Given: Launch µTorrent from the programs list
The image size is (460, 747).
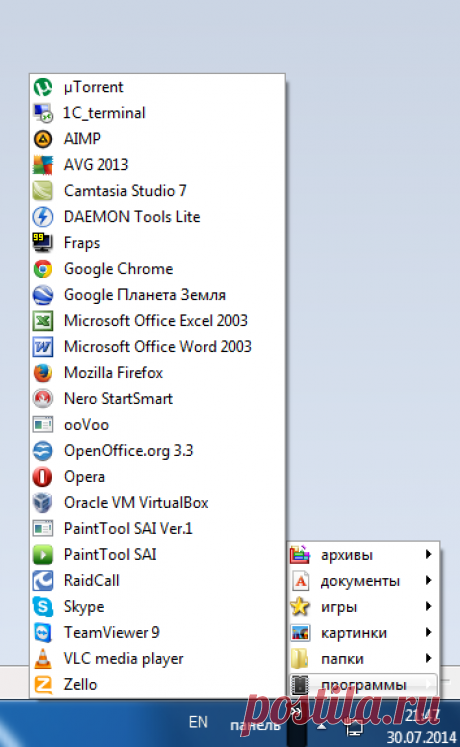Looking at the screenshot, I should (x=157, y=87).
